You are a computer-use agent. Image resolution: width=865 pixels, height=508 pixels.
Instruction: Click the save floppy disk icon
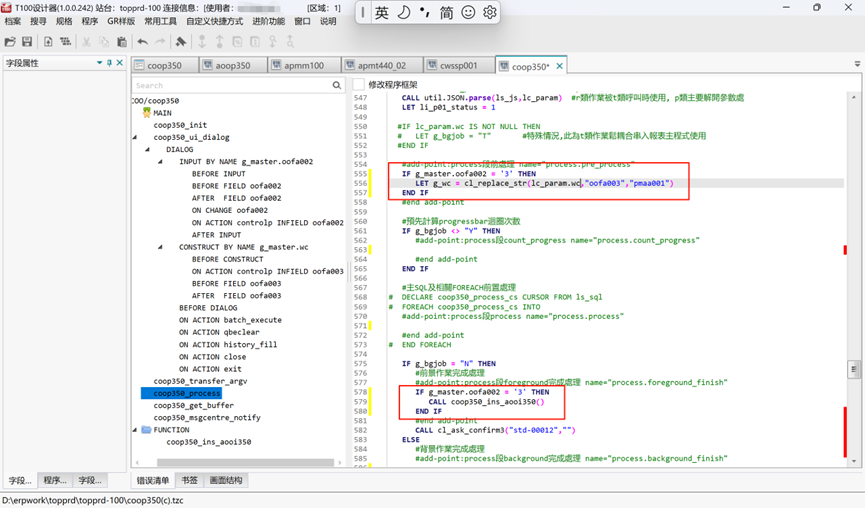click(27, 41)
